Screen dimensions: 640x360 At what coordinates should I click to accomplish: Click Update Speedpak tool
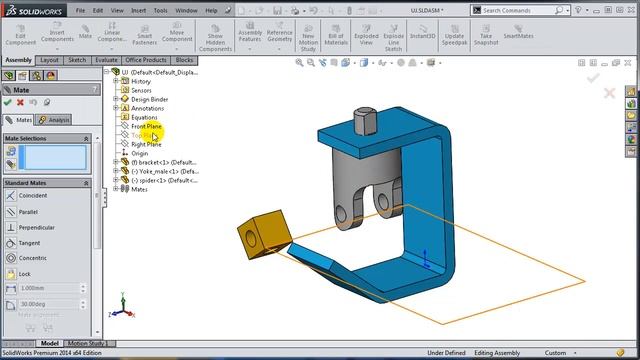(x=454, y=35)
